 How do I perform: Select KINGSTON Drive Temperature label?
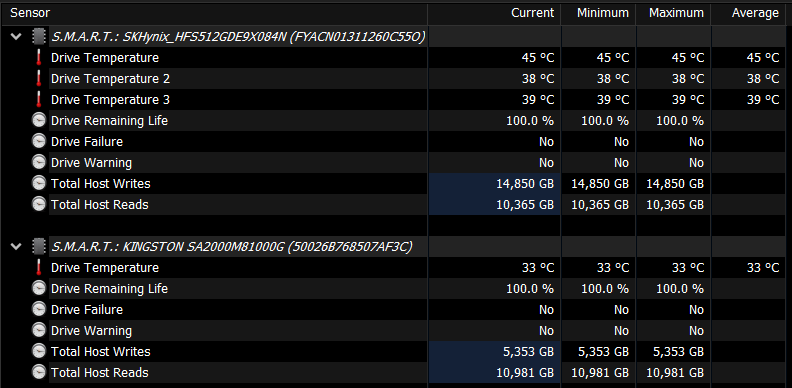tap(105, 267)
